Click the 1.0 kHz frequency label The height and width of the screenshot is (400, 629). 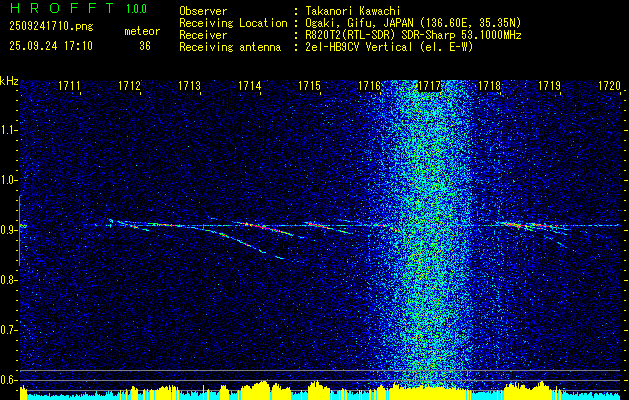pyautogui.click(x=7, y=180)
